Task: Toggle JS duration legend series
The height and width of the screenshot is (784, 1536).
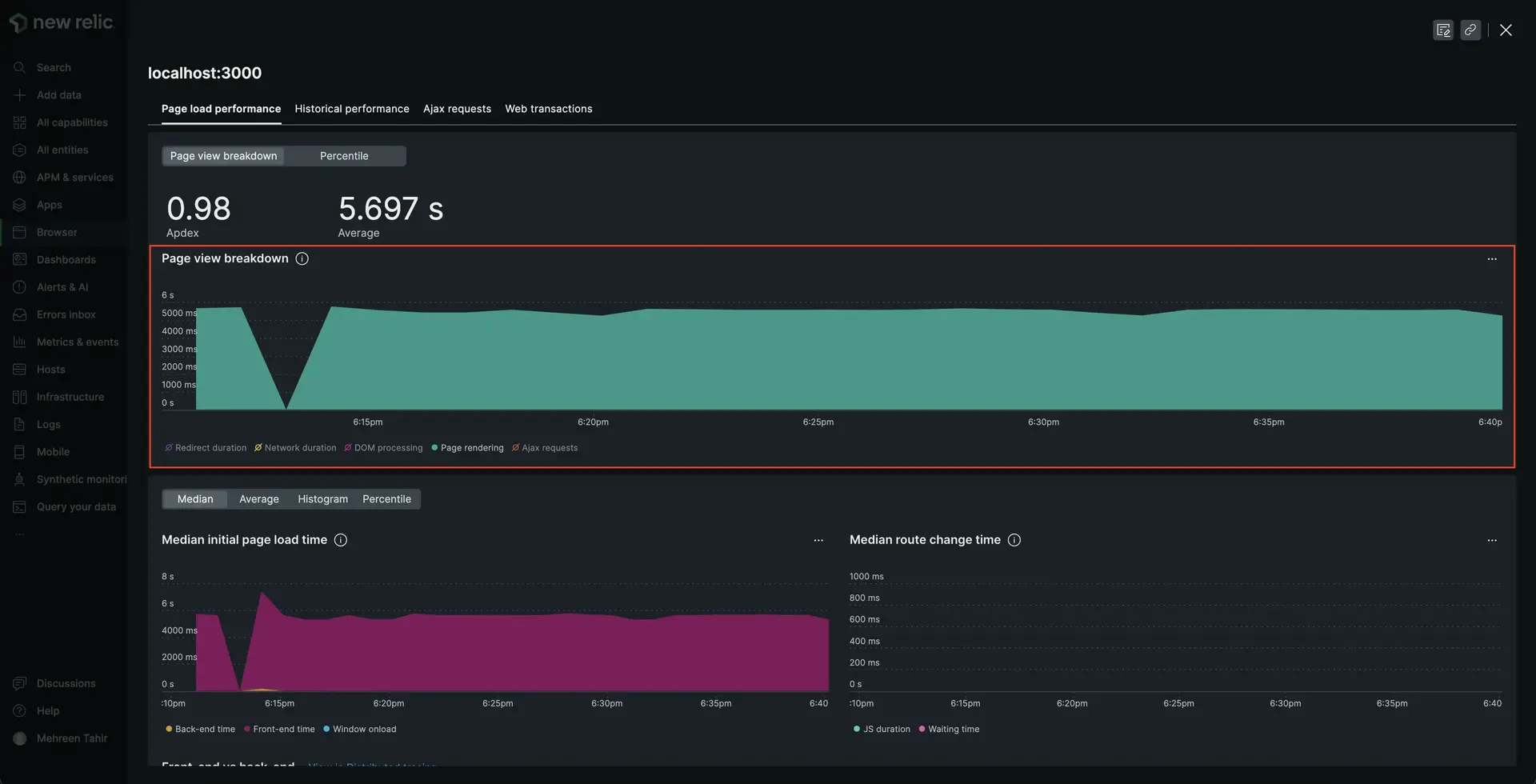Action: click(882, 730)
